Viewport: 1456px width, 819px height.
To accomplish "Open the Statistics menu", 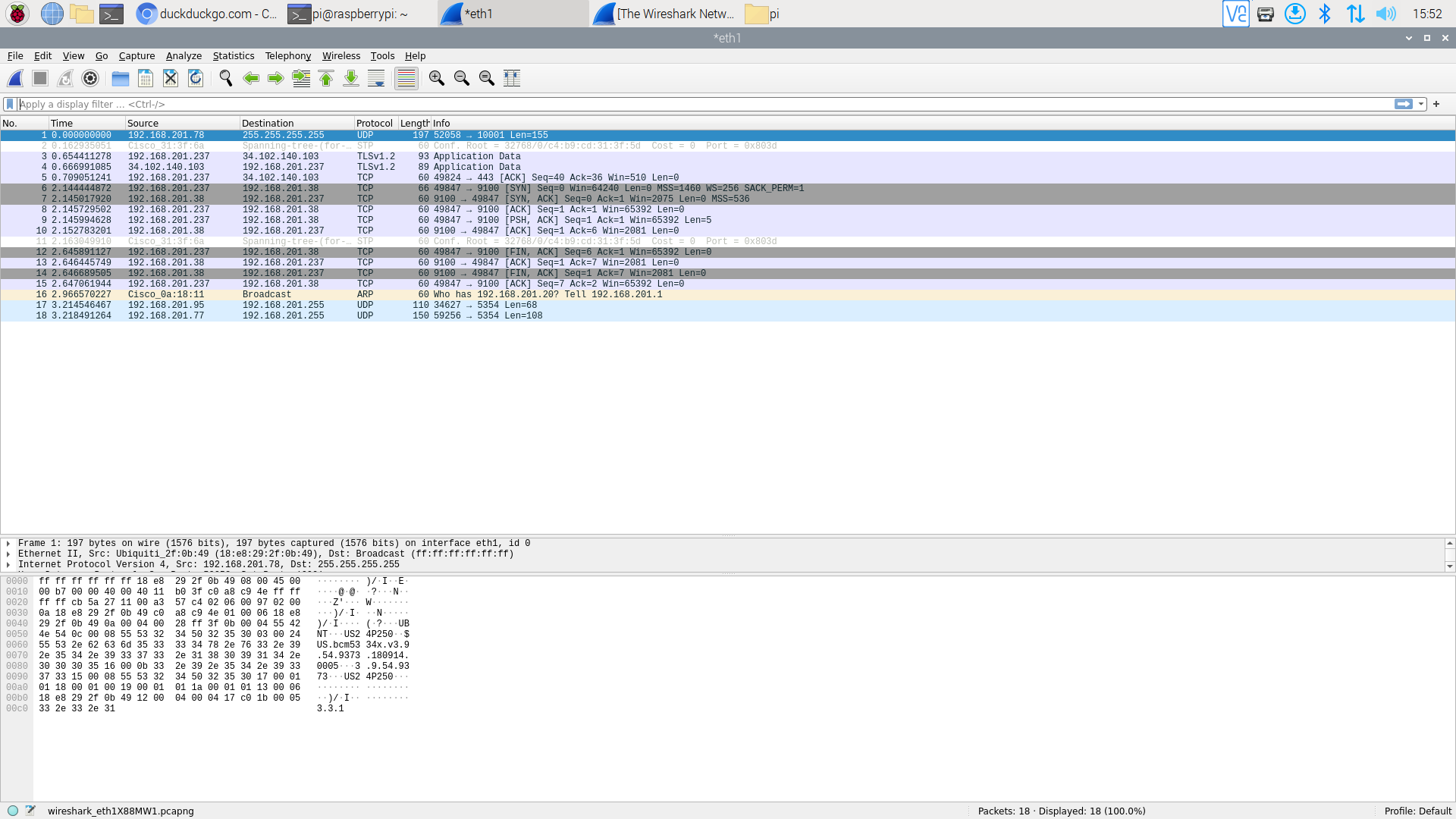I will [233, 55].
